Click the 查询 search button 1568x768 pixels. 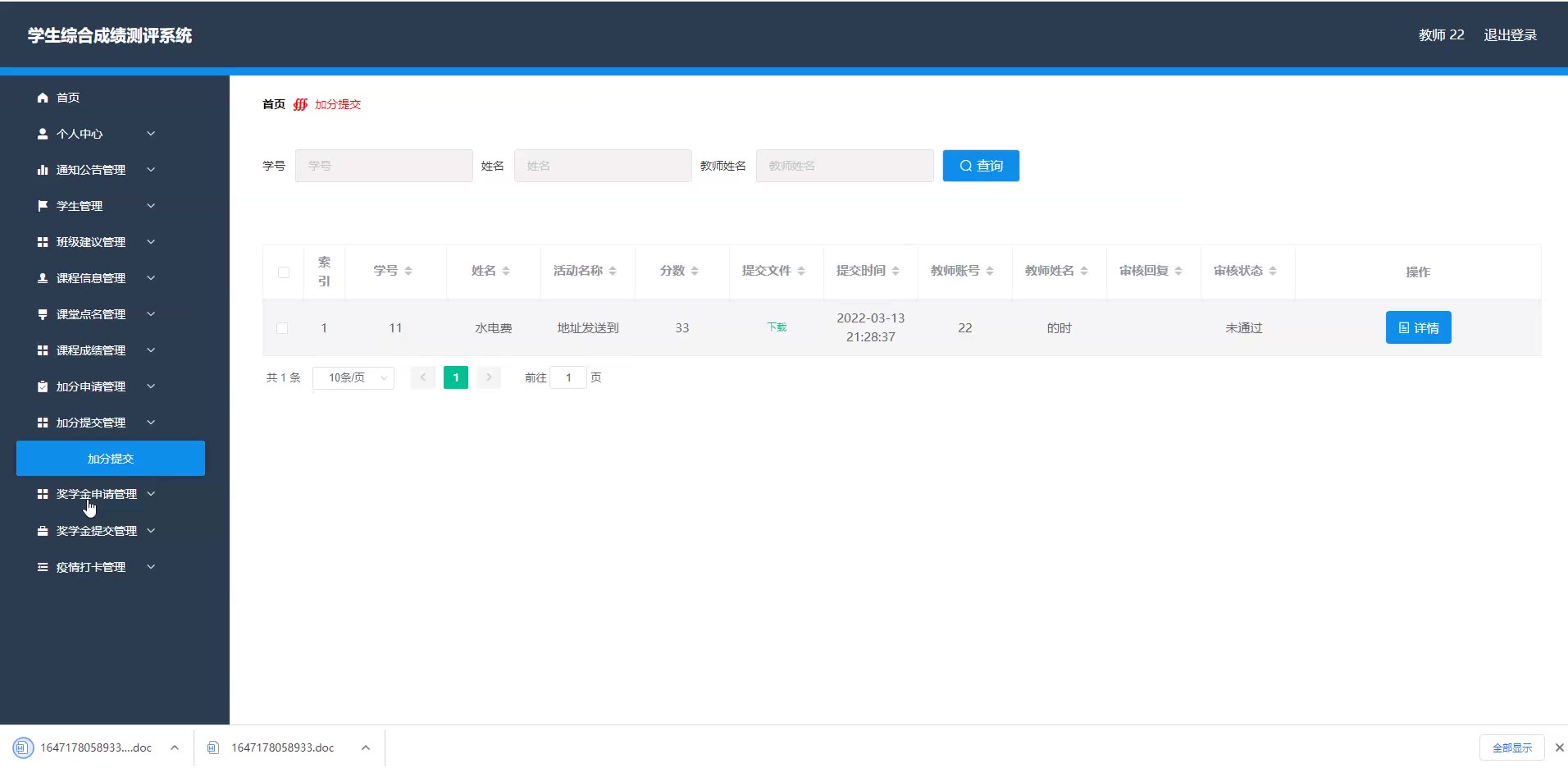[x=981, y=166]
